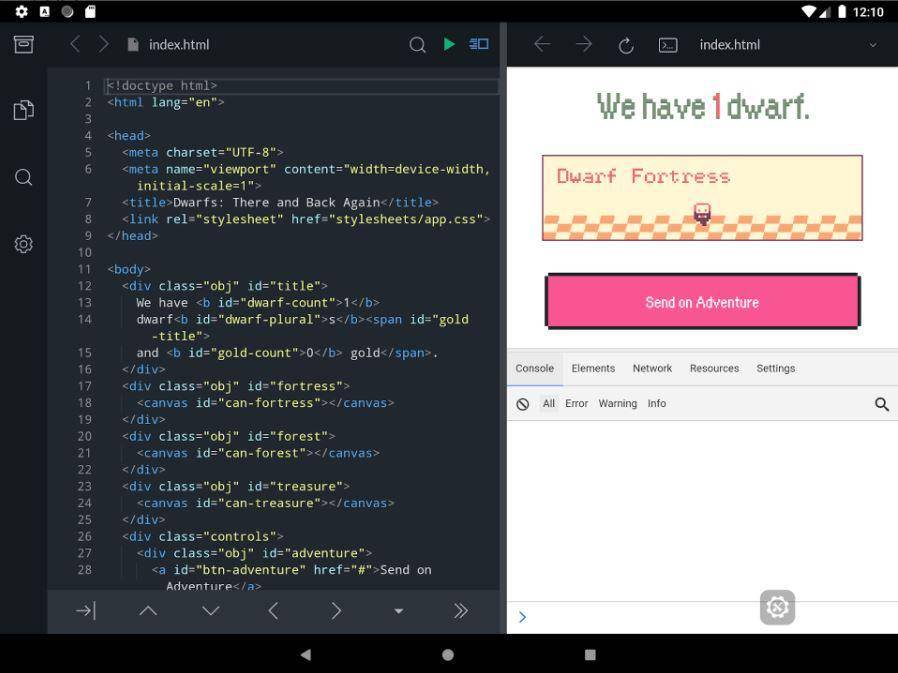Switch to the Settings devtools tab
The height and width of the screenshot is (673, 898).
(775, 368)
